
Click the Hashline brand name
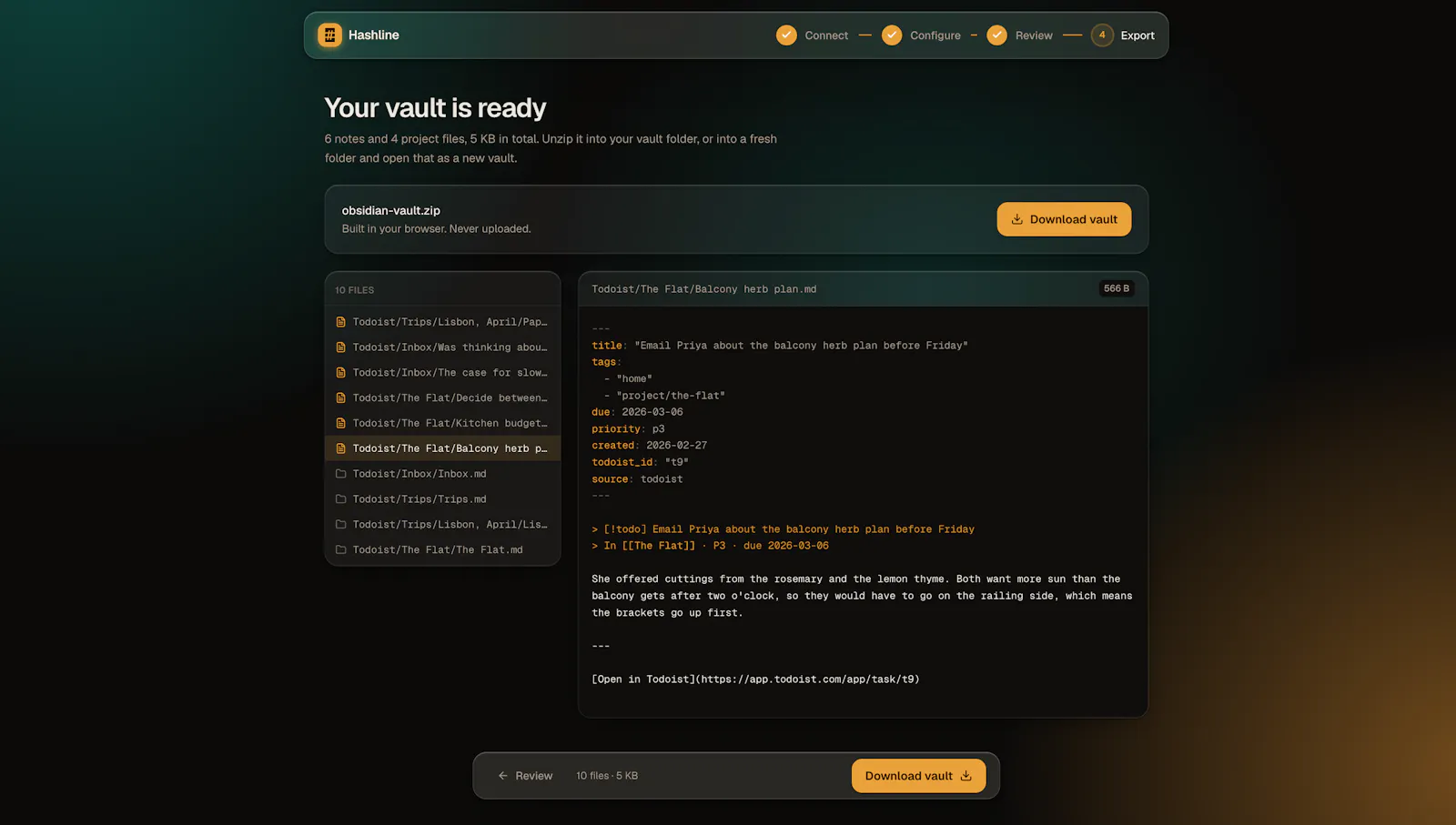point(373,35)
